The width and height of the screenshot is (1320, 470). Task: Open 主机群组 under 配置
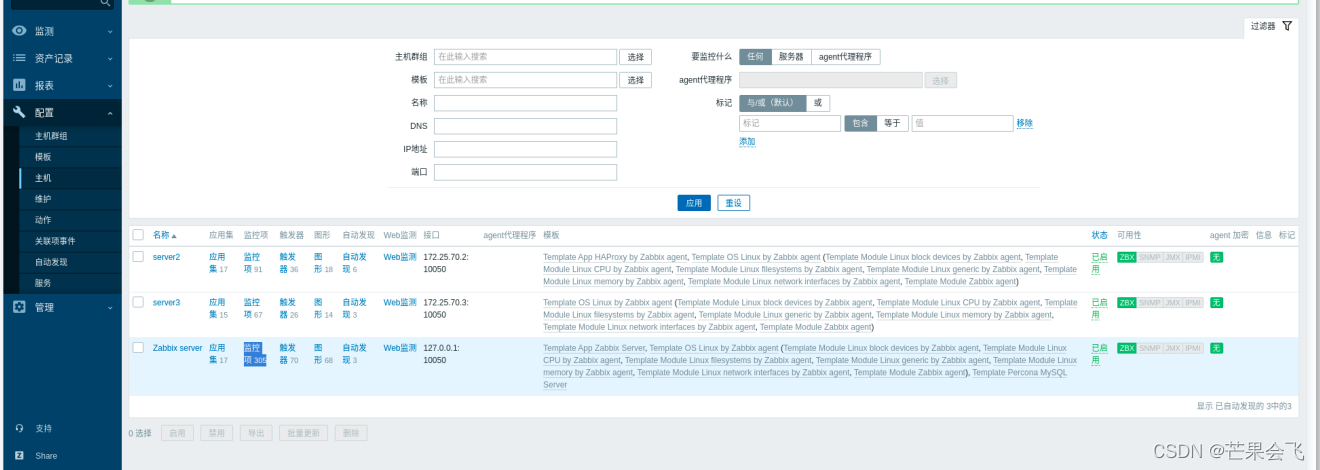click(51, 136)
